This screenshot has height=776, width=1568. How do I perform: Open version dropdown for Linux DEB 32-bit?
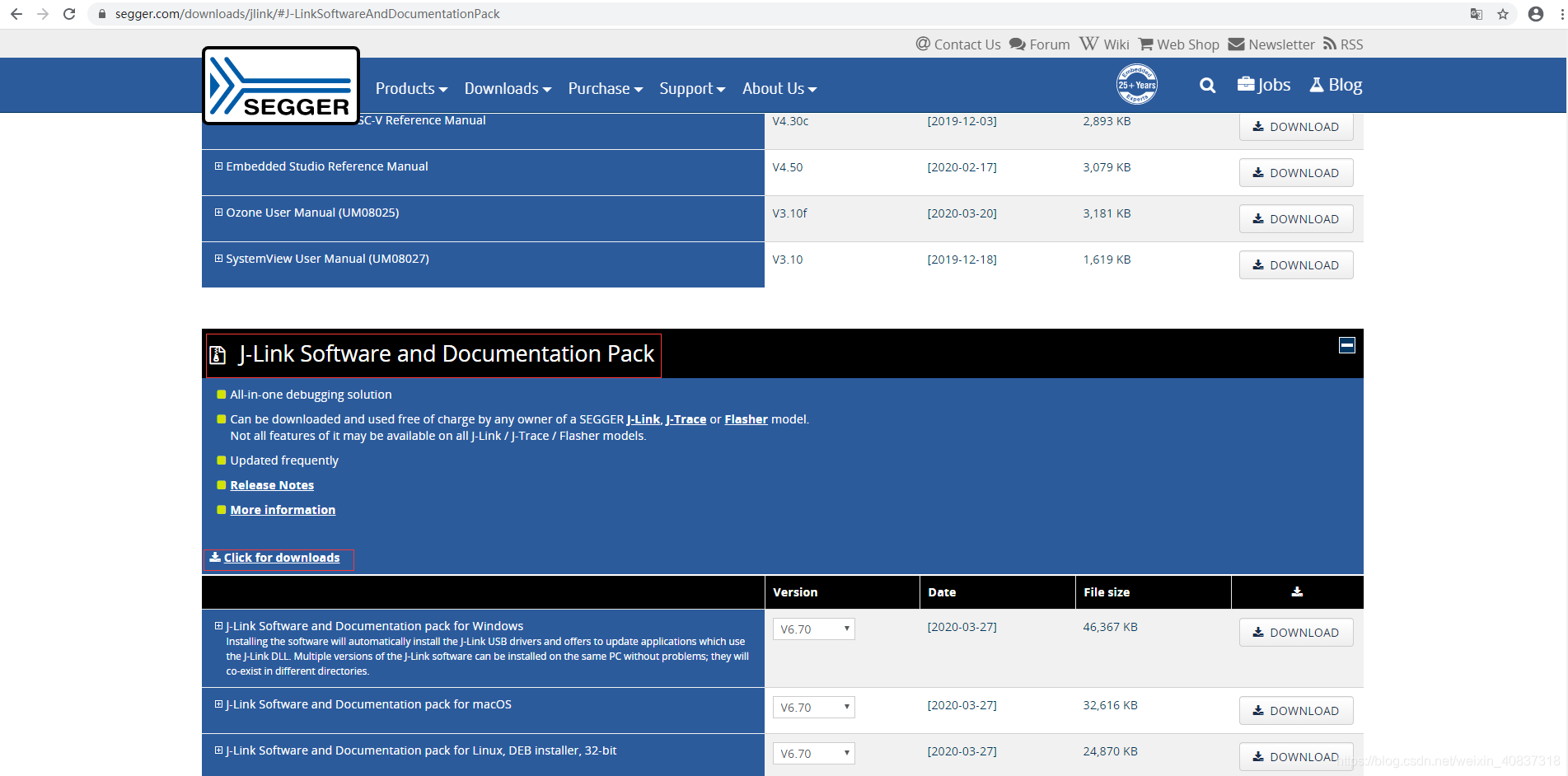tap(814, 754)
